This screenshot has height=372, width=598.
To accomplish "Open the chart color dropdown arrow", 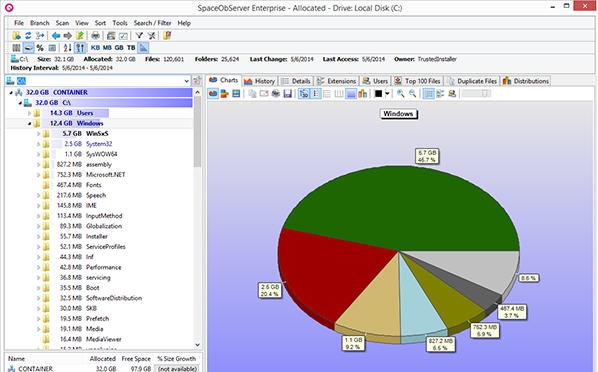I will [x=387, y=93].
